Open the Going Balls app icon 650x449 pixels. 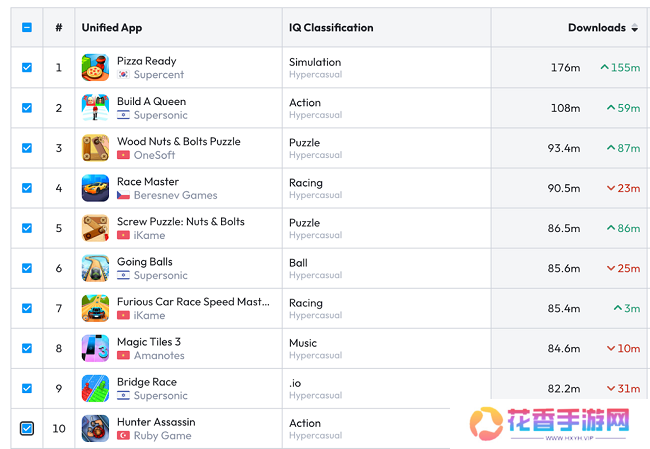pos(95,268)
